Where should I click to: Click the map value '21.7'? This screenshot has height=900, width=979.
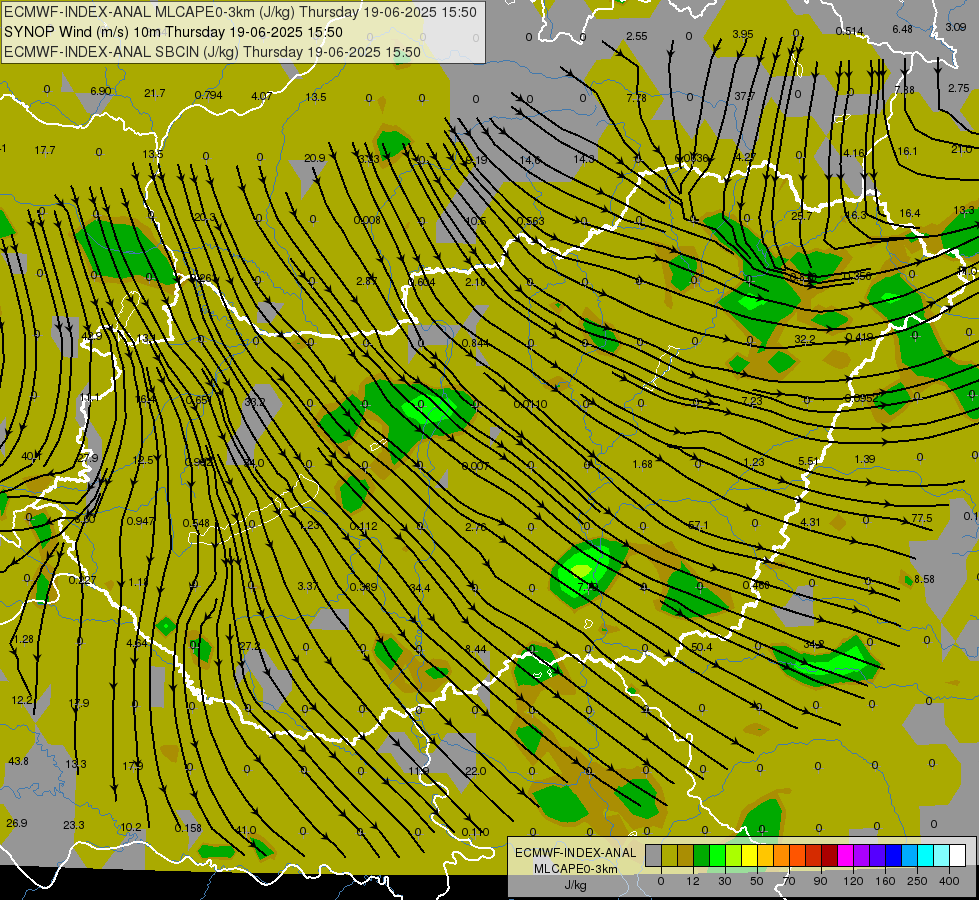pyautogui.click(x=155, y=93)
